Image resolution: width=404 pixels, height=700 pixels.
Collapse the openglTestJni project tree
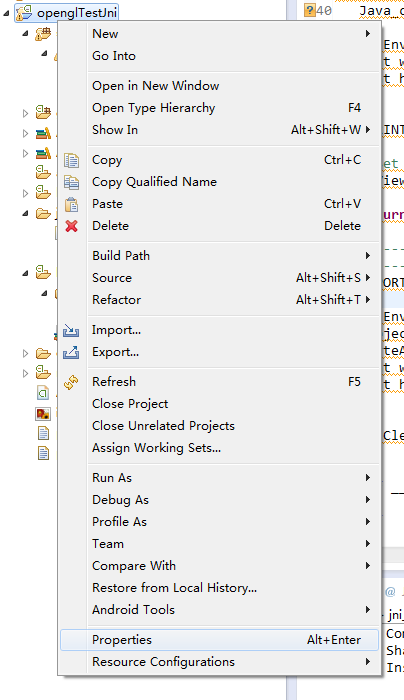point(6,13)
